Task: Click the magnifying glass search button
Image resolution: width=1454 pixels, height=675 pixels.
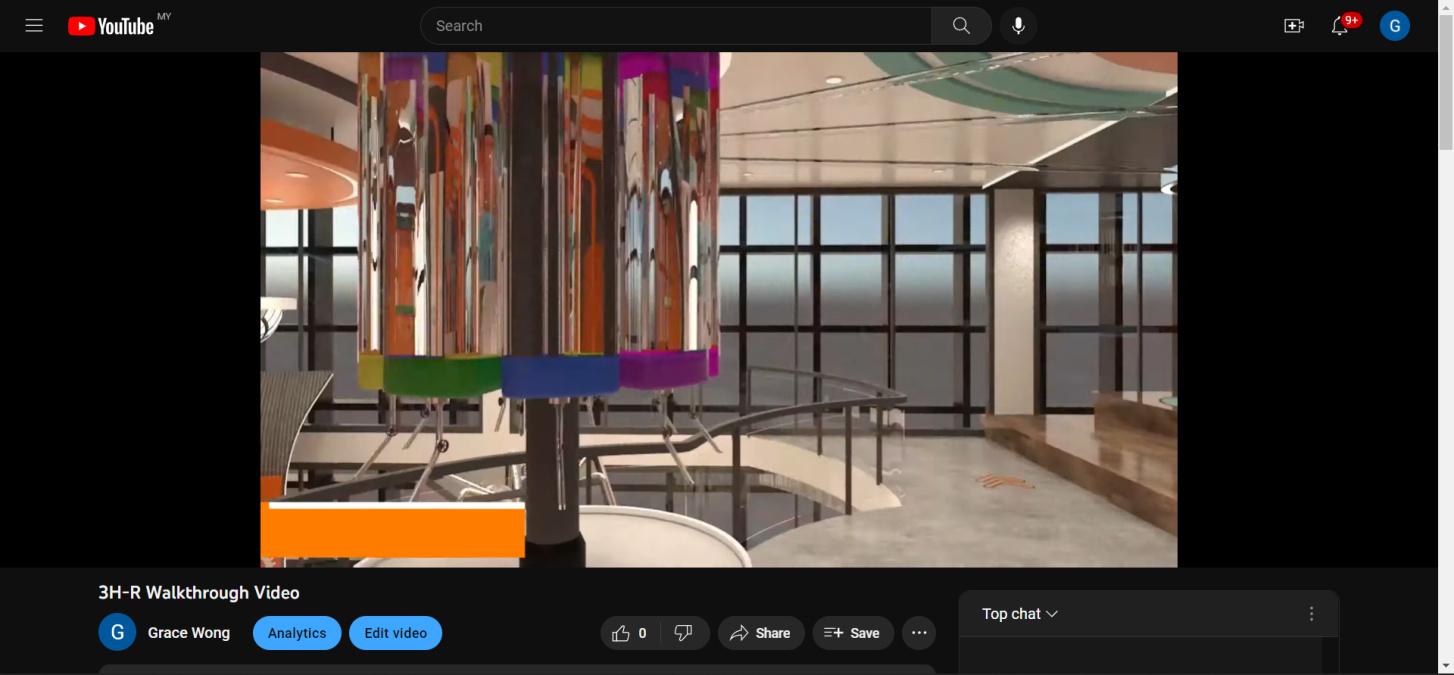Action: 961,26
